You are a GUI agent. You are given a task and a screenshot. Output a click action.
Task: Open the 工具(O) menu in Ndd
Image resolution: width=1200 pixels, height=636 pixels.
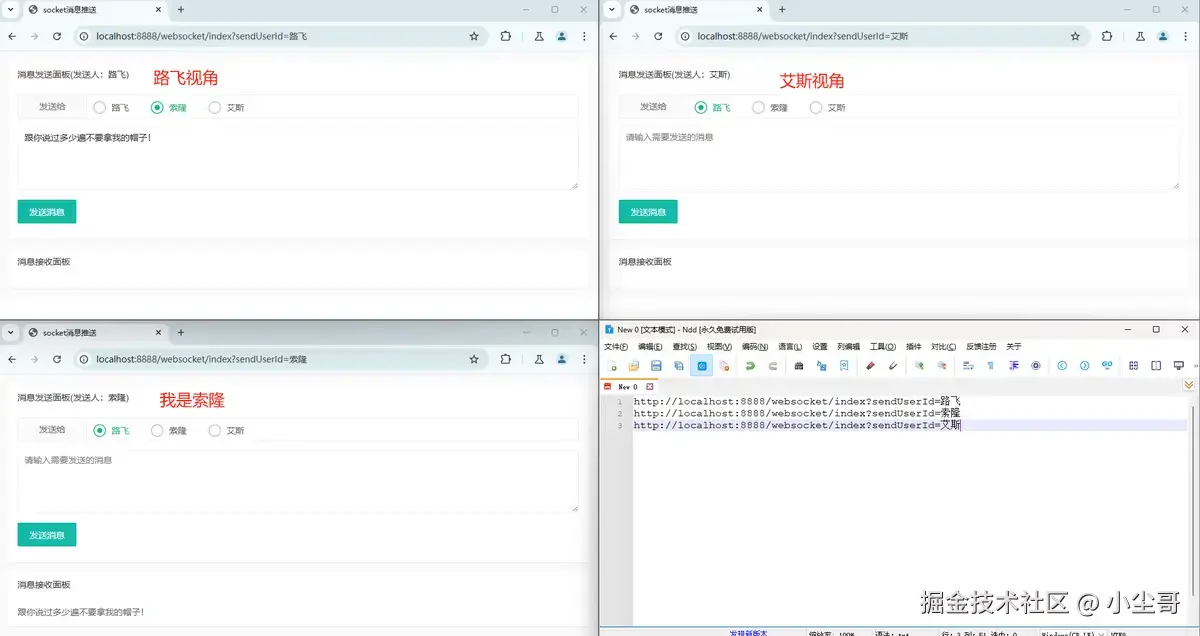[x=883, y=346]
